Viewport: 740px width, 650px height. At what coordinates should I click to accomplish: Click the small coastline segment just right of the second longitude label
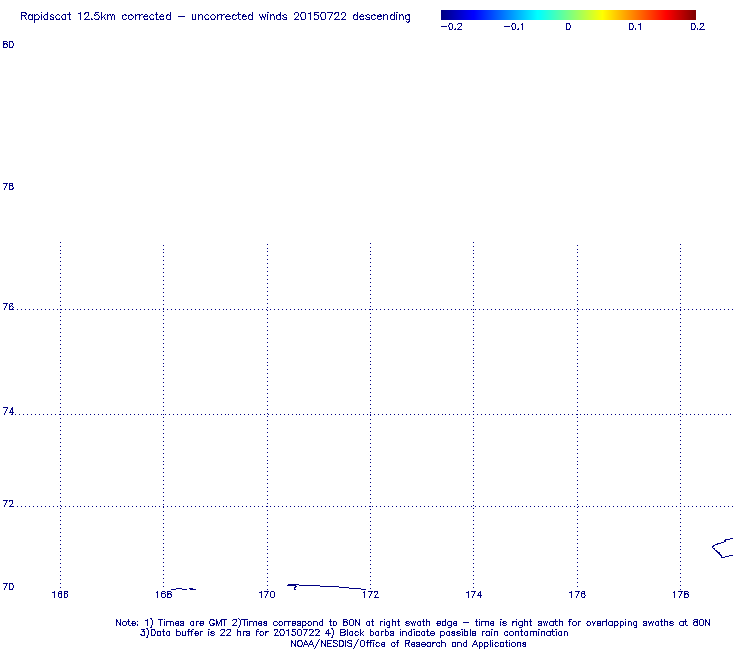(x=183, y=589)
